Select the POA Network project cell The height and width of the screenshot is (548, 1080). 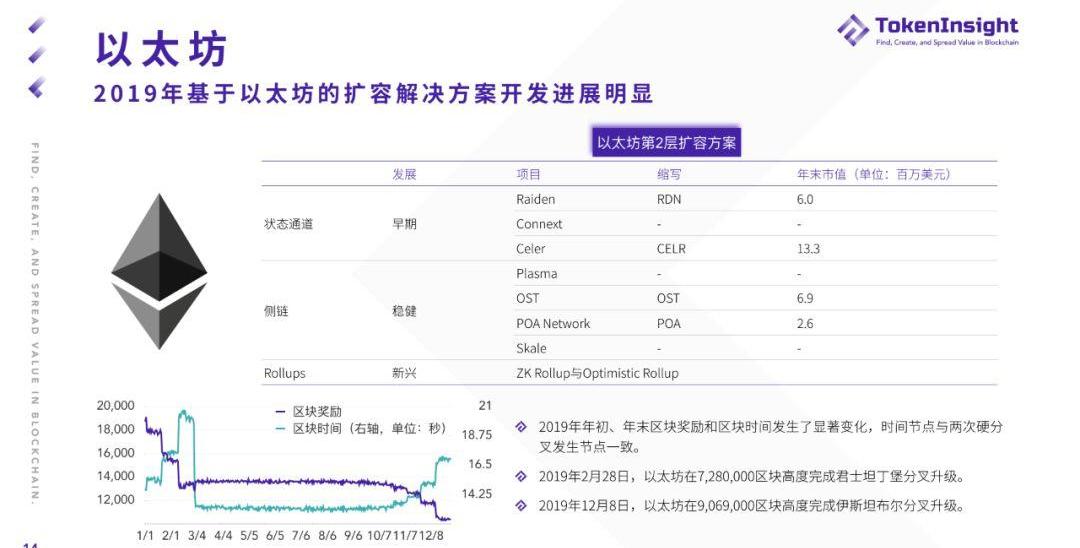click(x=553, y=323)
